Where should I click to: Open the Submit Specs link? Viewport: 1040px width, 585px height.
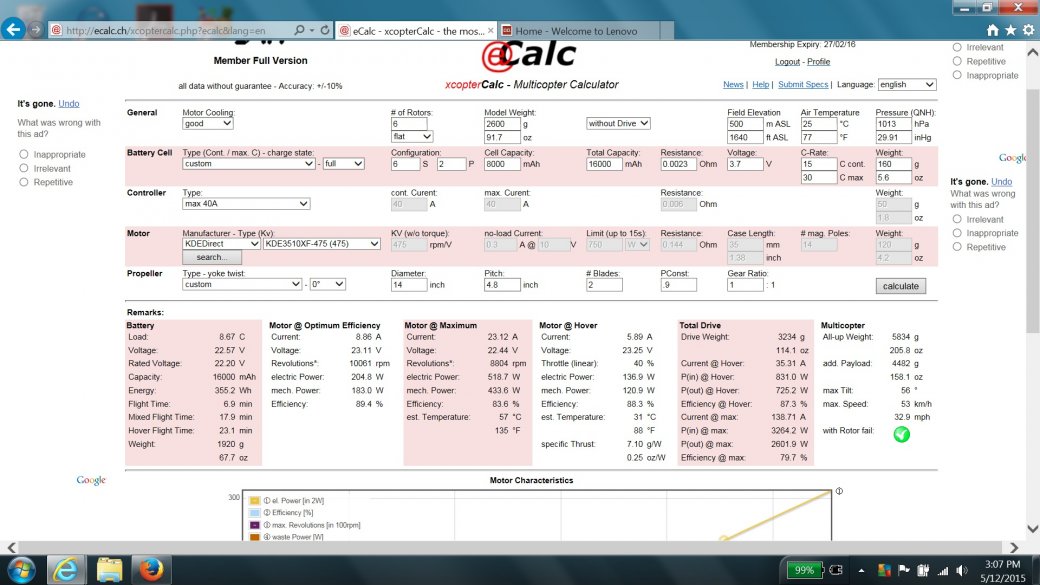point(803,84)
